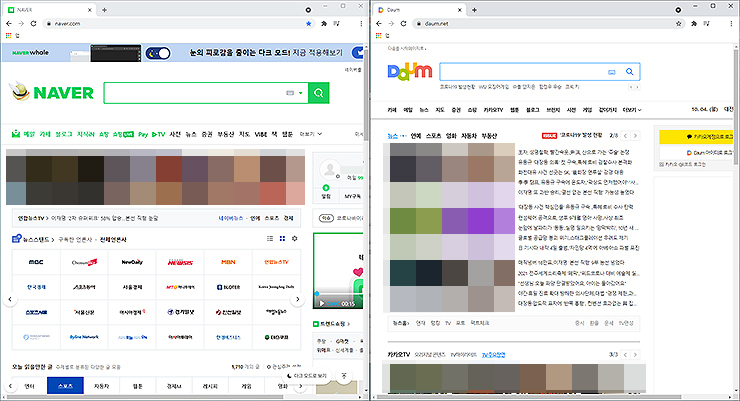This screenshot has width=740, height=401.
Task: Expand Naver search autocomplete dropdown arrow
Action: (x=301, y=93)
